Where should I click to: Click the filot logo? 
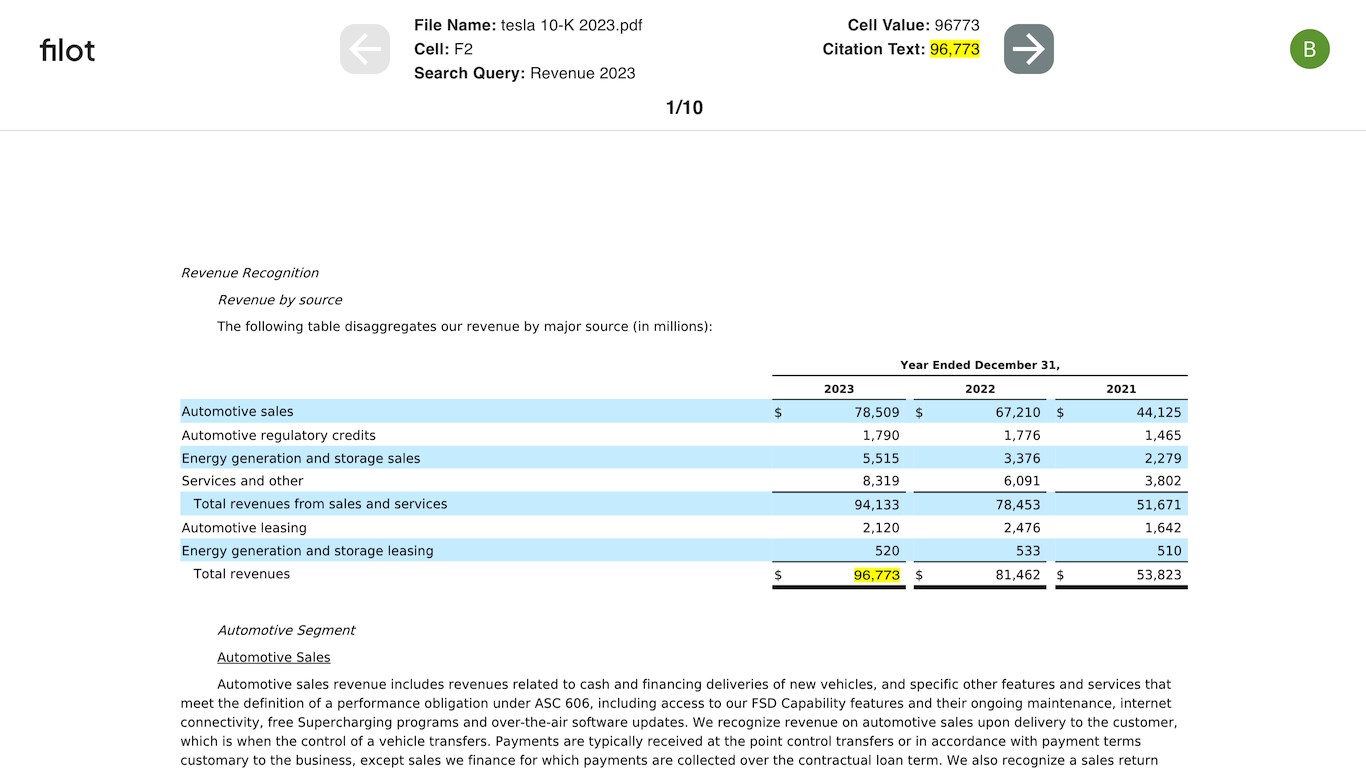67,50
